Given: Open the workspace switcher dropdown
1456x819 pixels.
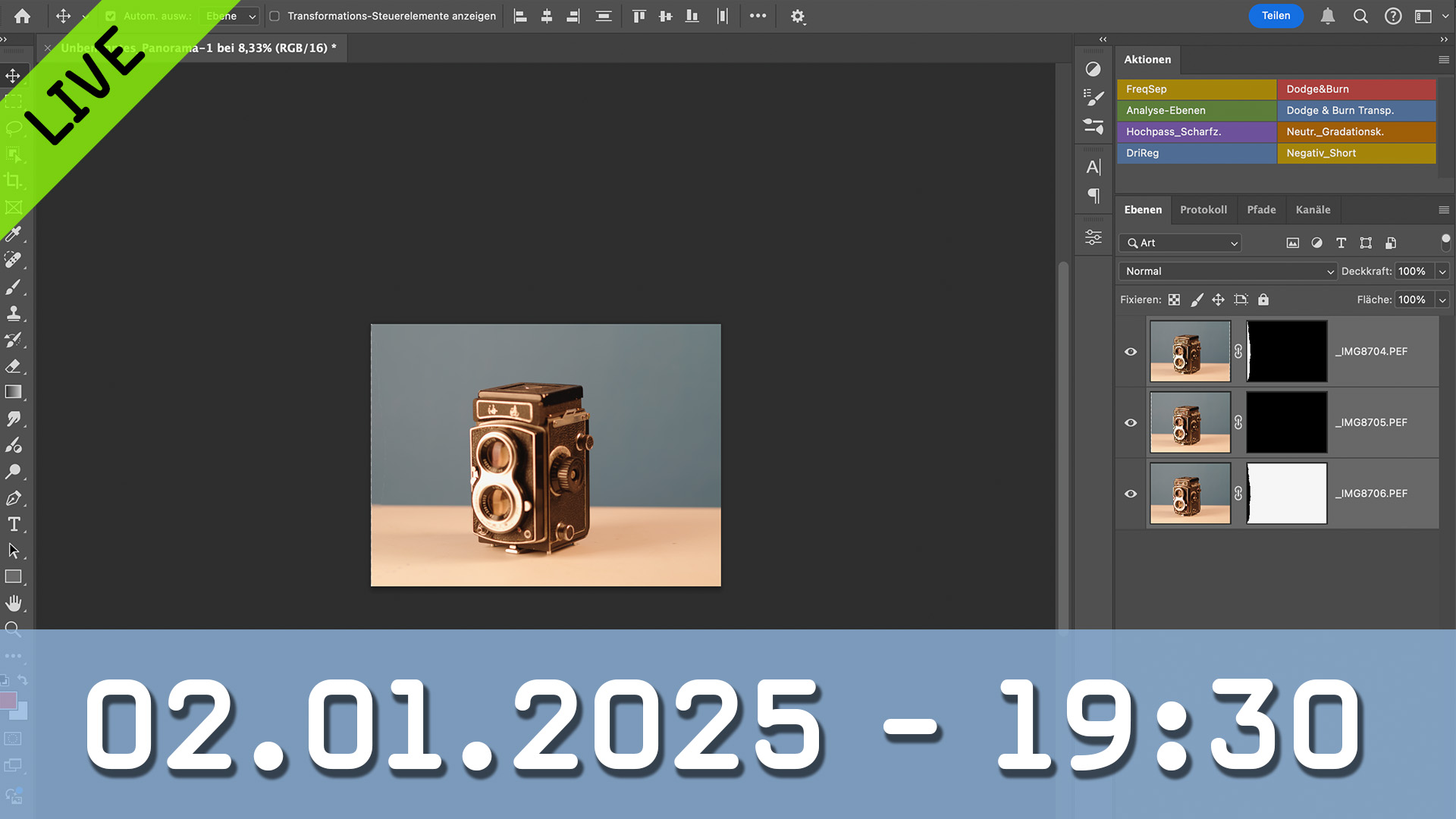Looking at the screenshot, I should pos(1431,16).
